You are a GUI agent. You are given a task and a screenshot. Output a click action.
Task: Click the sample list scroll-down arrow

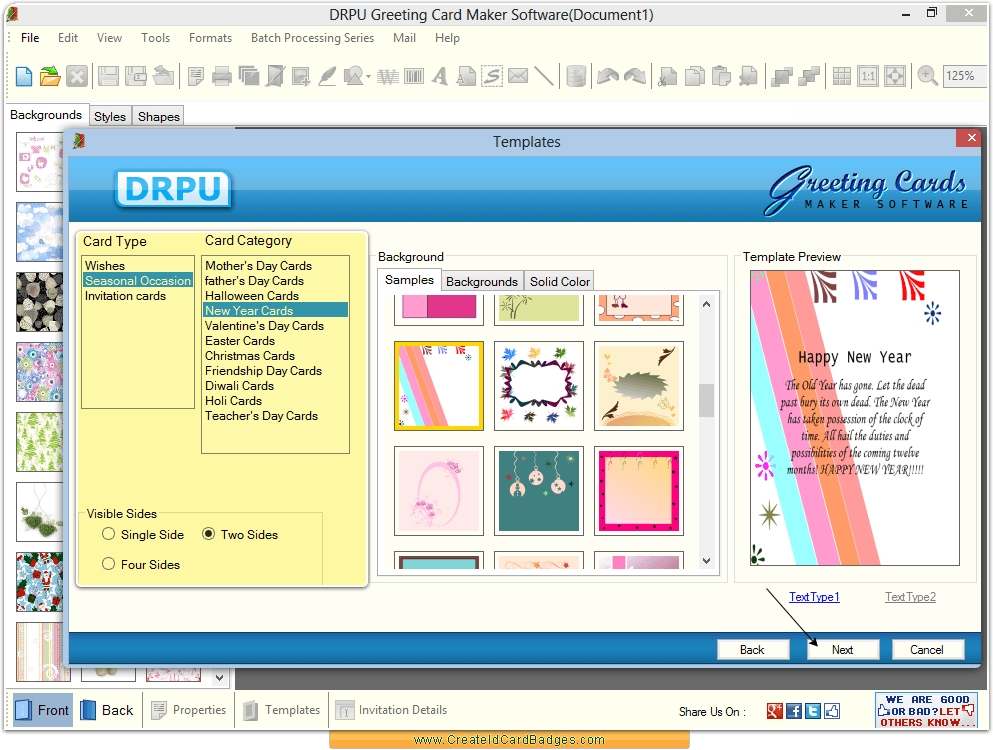pos(707,561)
